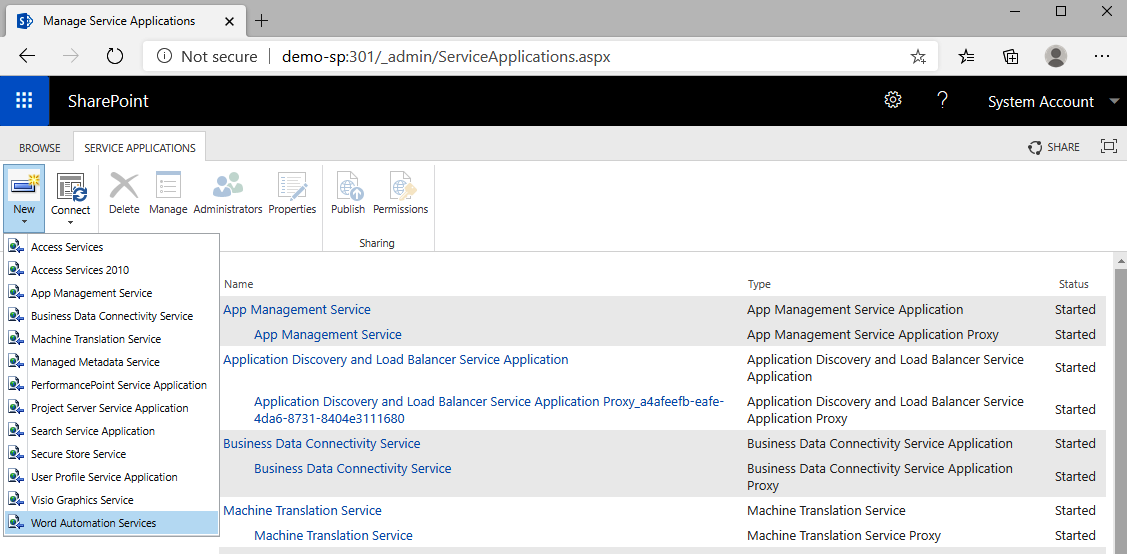Close the Manage Service Applications tab
1127x554 pixels.
point(229,21)
